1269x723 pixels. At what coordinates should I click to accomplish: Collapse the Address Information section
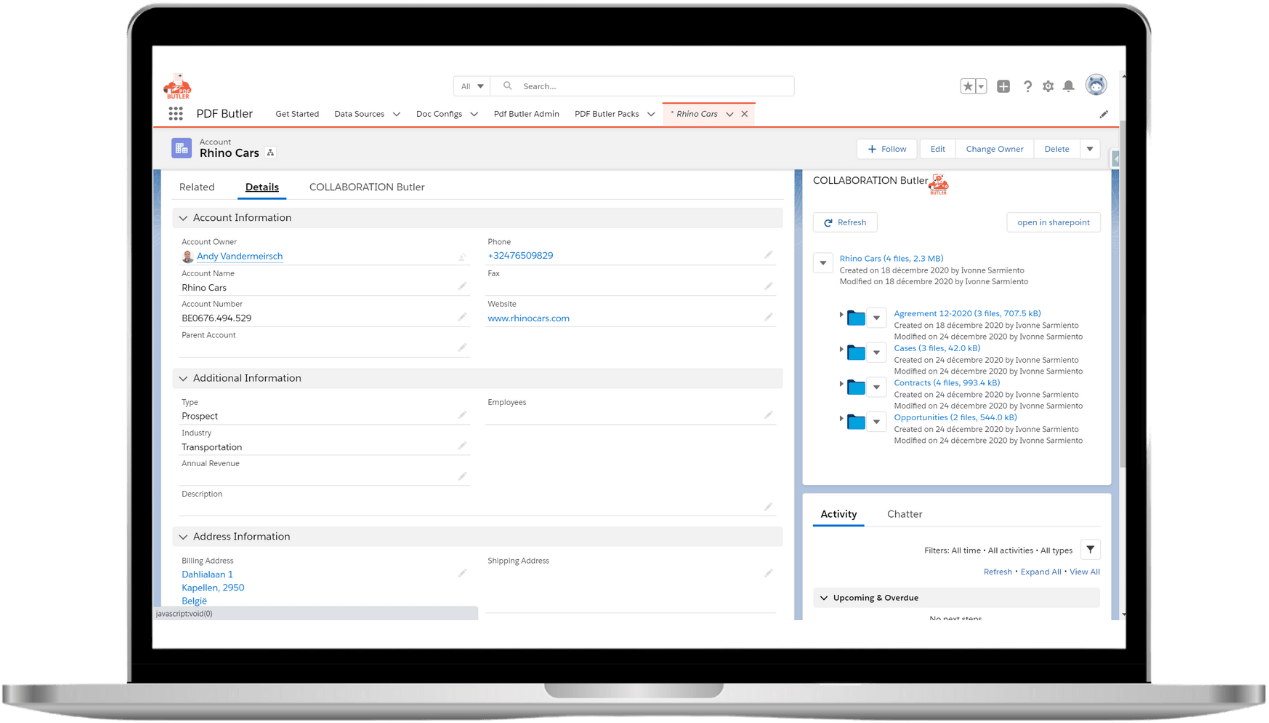coord(183,537)
